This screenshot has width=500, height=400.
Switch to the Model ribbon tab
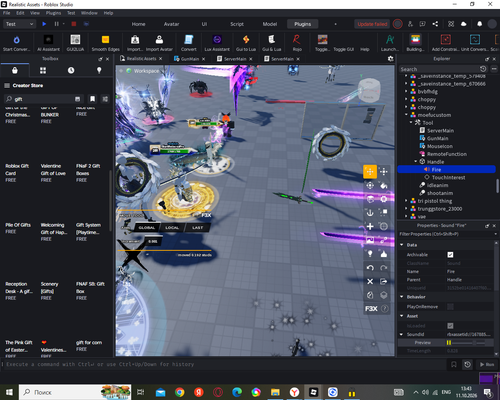pos(270,24)
